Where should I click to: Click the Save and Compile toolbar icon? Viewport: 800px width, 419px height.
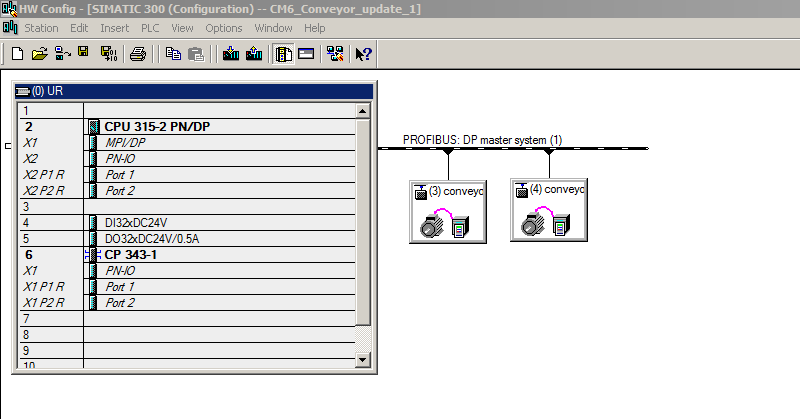coord(109,54)
